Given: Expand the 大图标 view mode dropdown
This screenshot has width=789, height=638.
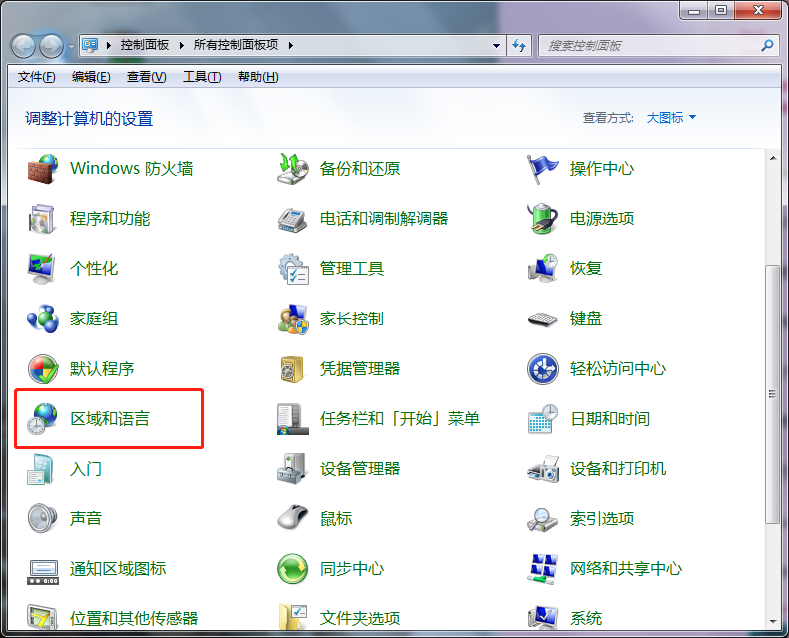Looking at the screenshot, I should [x=671, y=118].
